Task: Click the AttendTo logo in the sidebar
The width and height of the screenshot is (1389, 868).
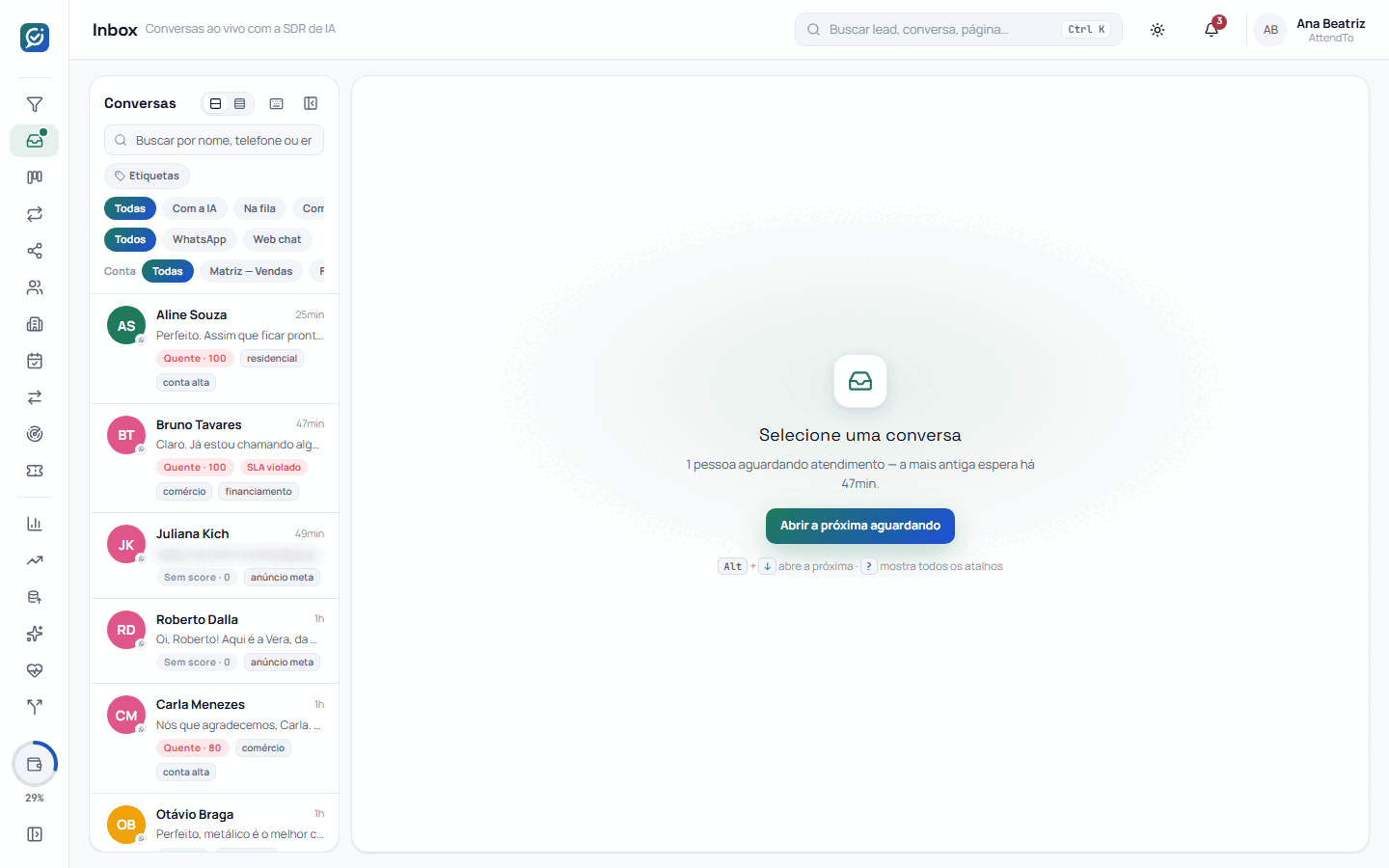Action: pyautogui.click(x=35, y=38)
